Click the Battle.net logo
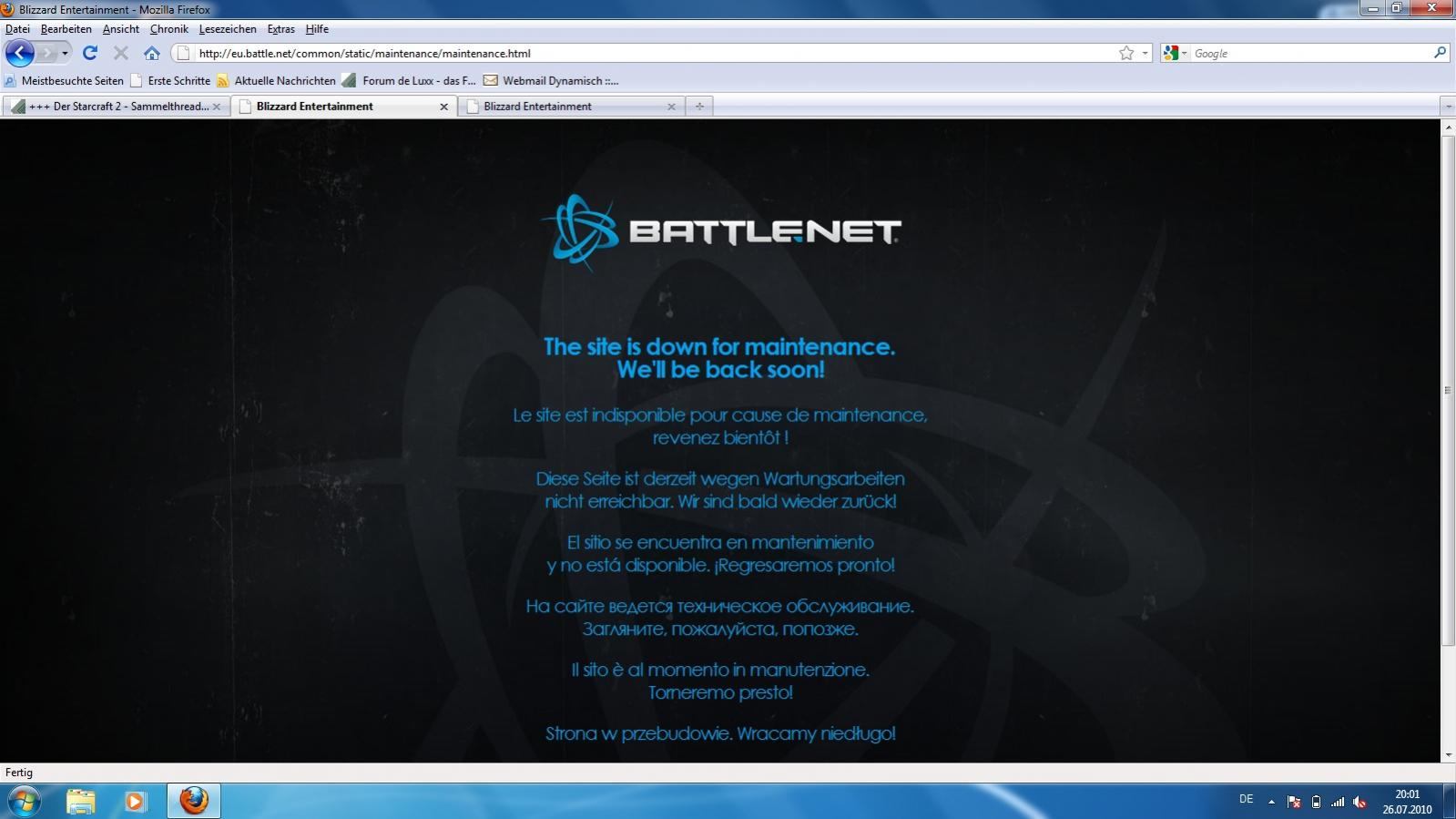 tap(720, 231)
